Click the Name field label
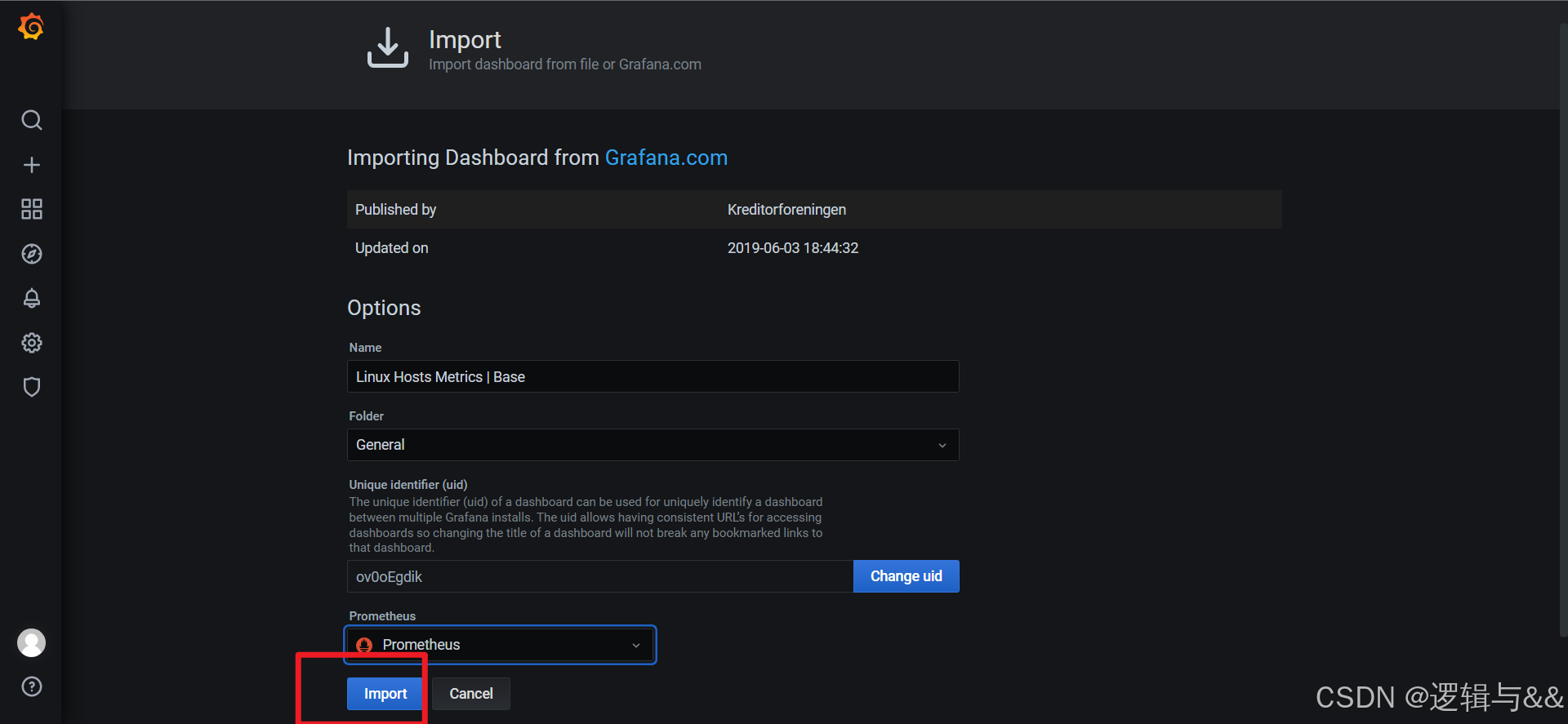The height and width of the screenshot is (724, 1568). pos(365,348)
